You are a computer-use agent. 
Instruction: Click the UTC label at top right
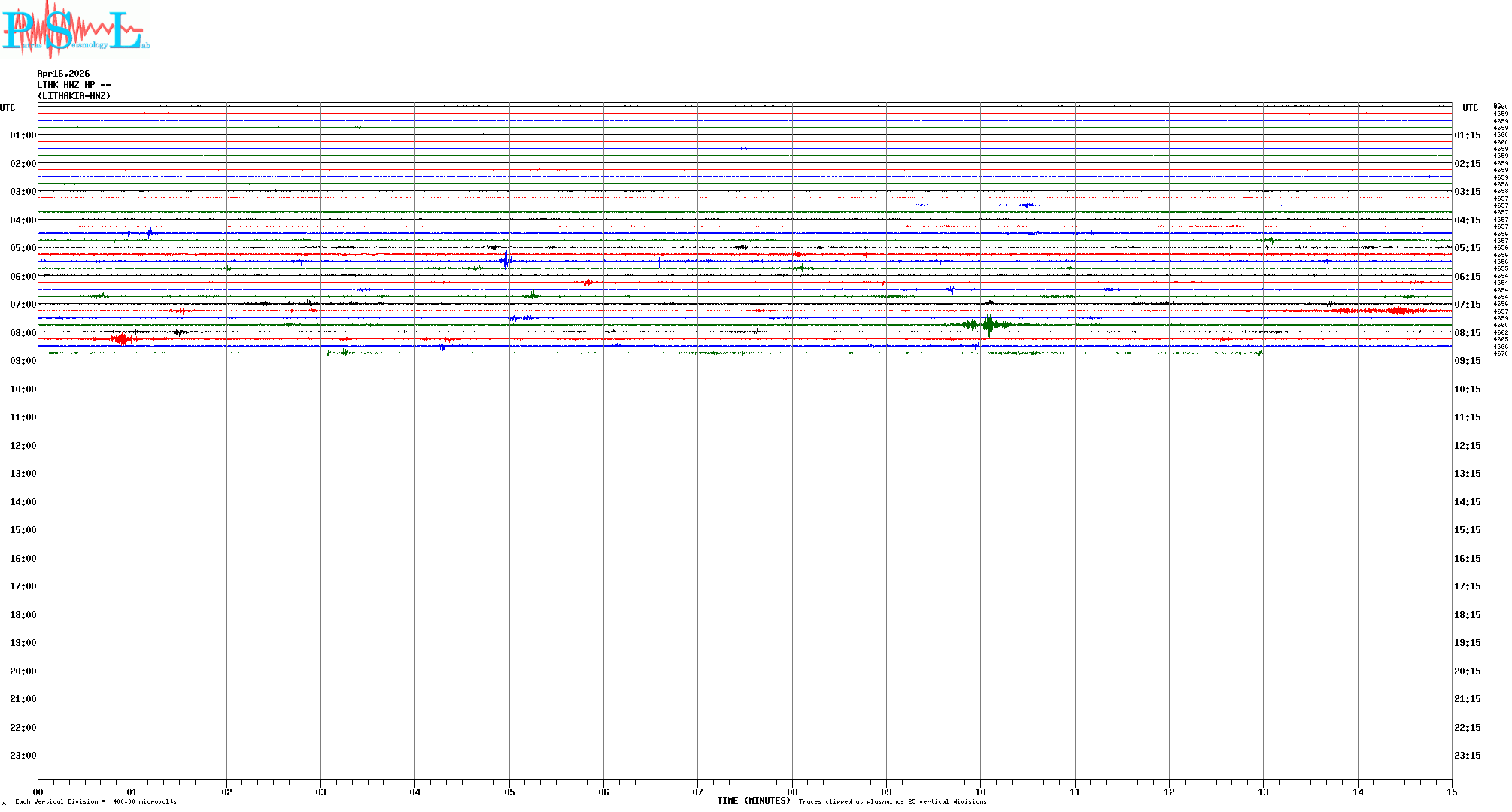pos(1470,108)
